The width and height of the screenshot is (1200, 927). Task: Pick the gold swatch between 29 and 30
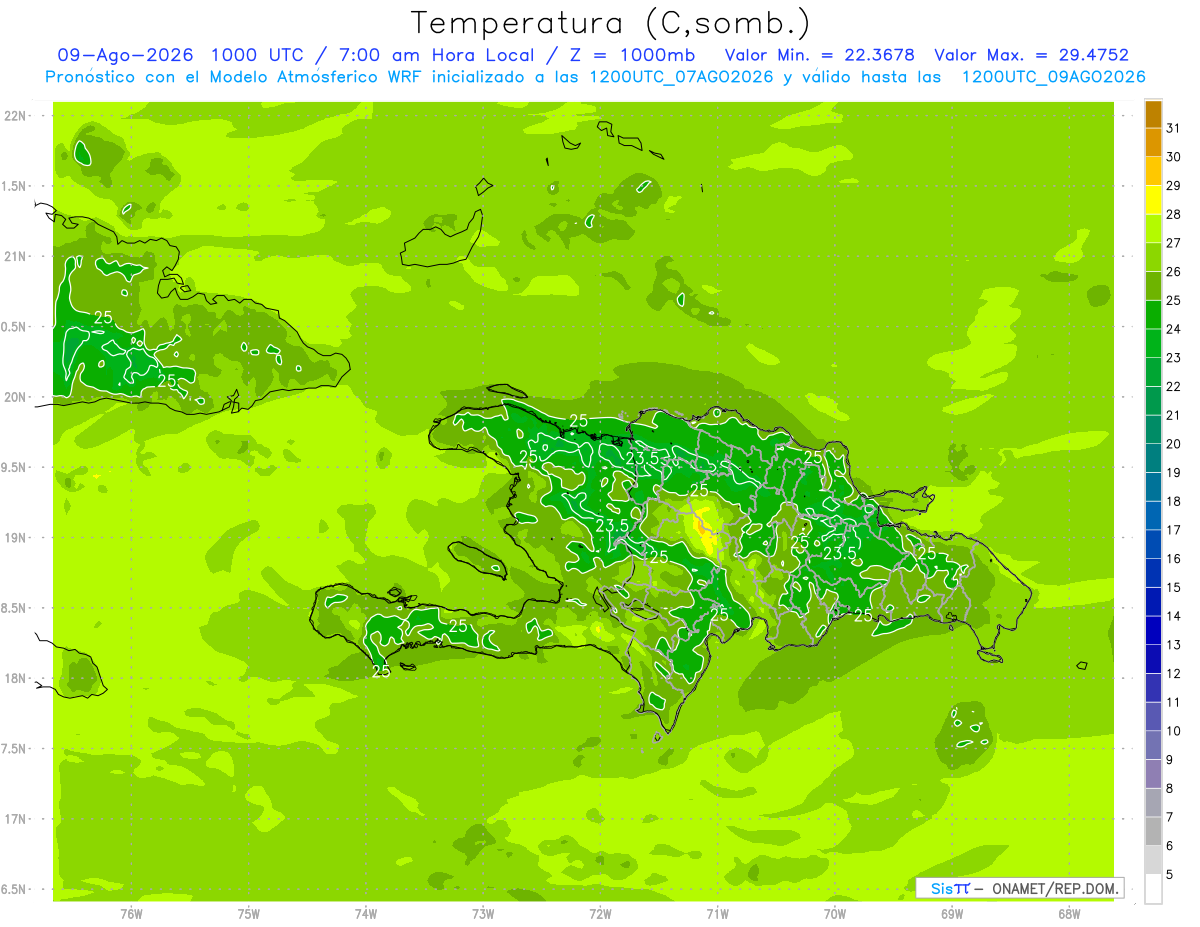(x=1153, y=171)
